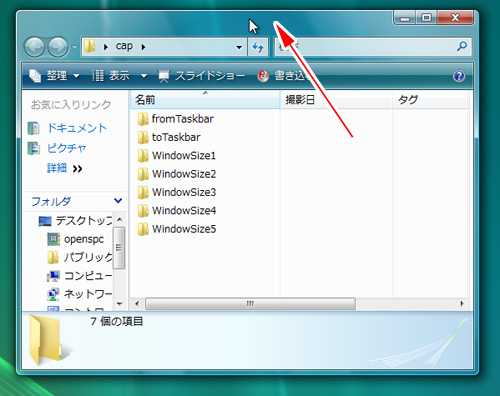500x396 pixels.
Task: Go forward with the Forward arrow button
Action: tap(58, 47)
